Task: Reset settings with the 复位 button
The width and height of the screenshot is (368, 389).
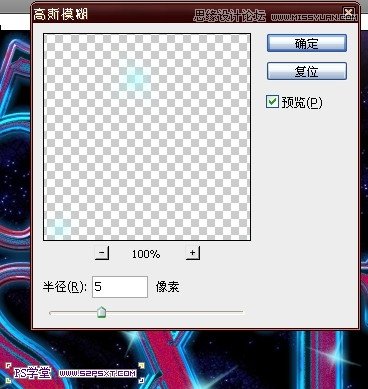Action: coord(307,71)
